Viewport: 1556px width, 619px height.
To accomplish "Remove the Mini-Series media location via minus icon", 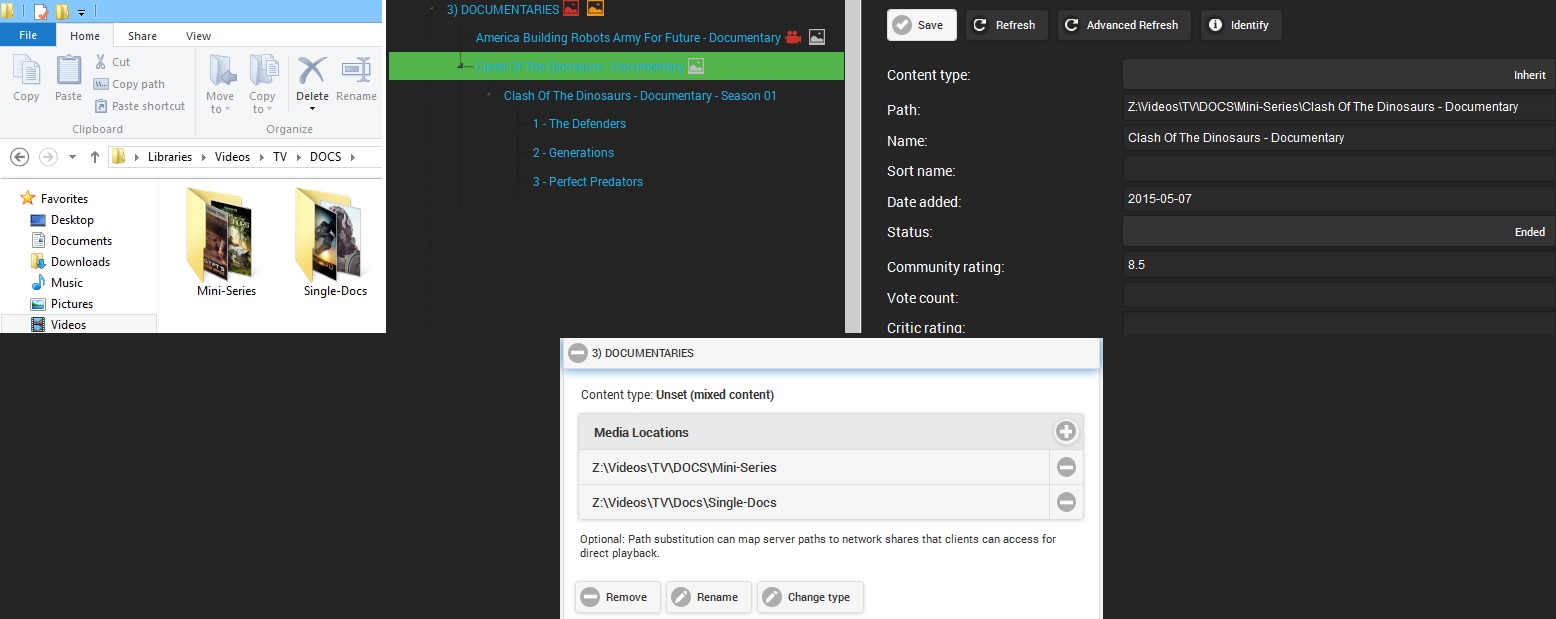I will [1066, 467].
